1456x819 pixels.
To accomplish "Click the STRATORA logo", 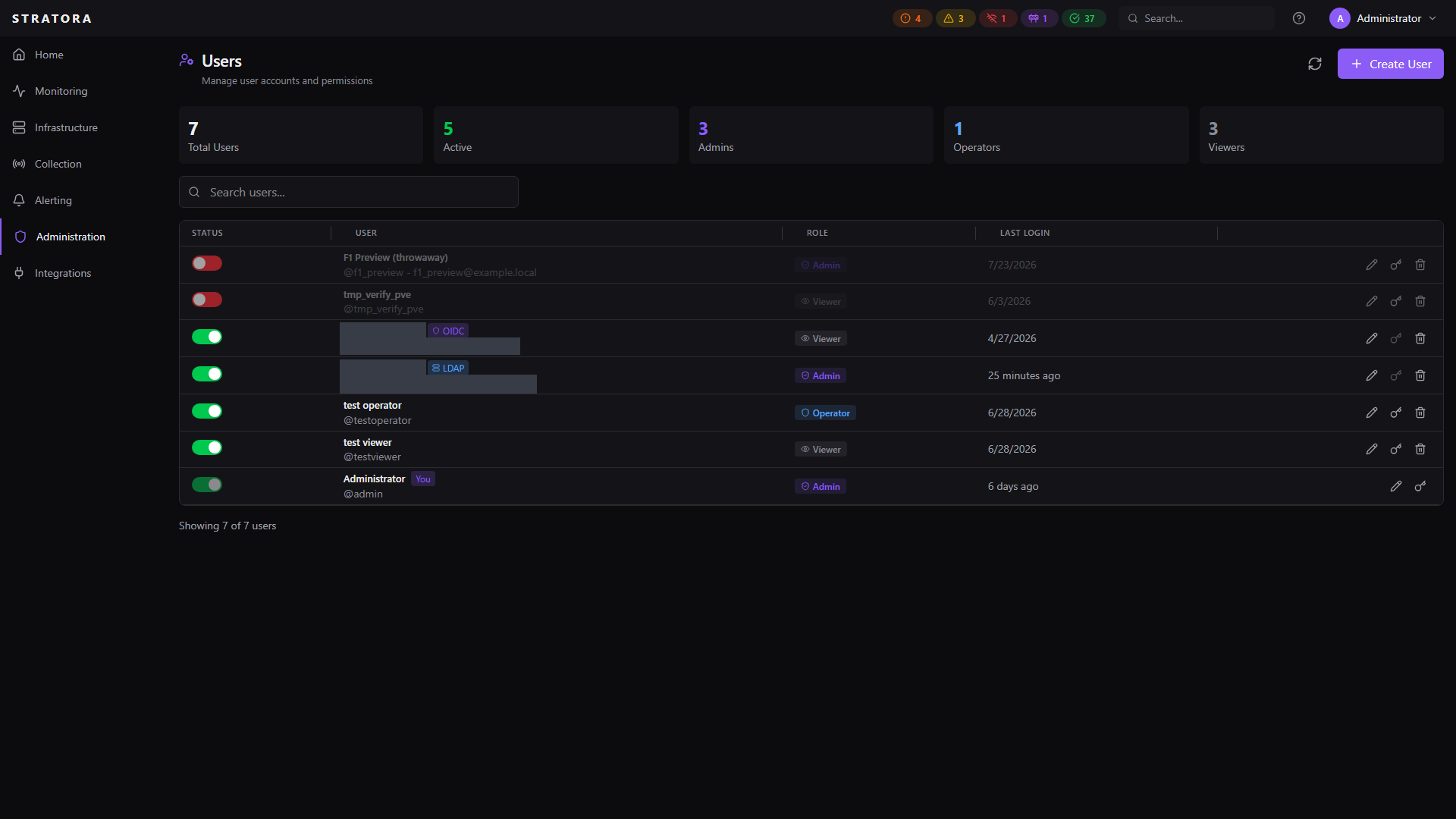I will coord(52,18).
